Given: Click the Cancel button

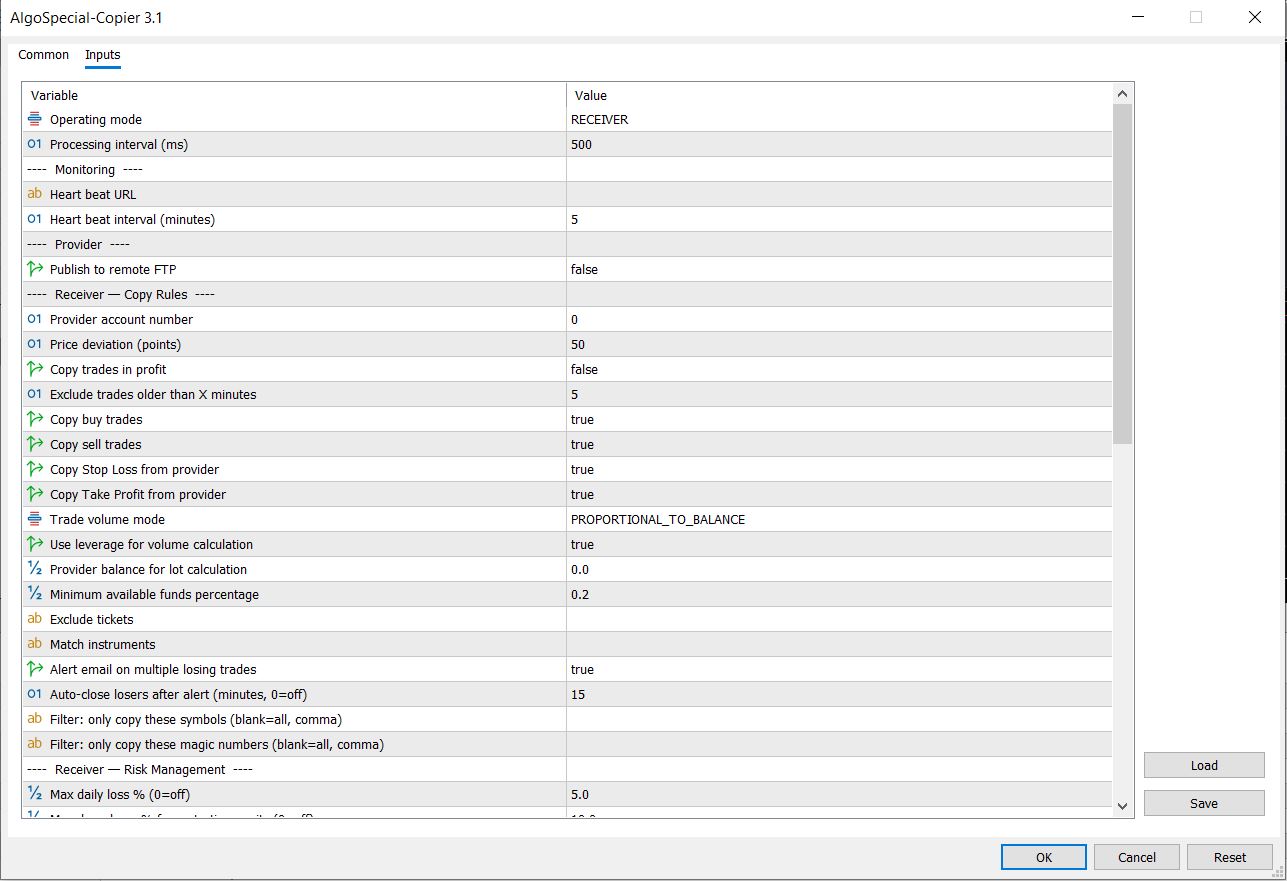Looking at the screenshot, I should coord(1137,857).
